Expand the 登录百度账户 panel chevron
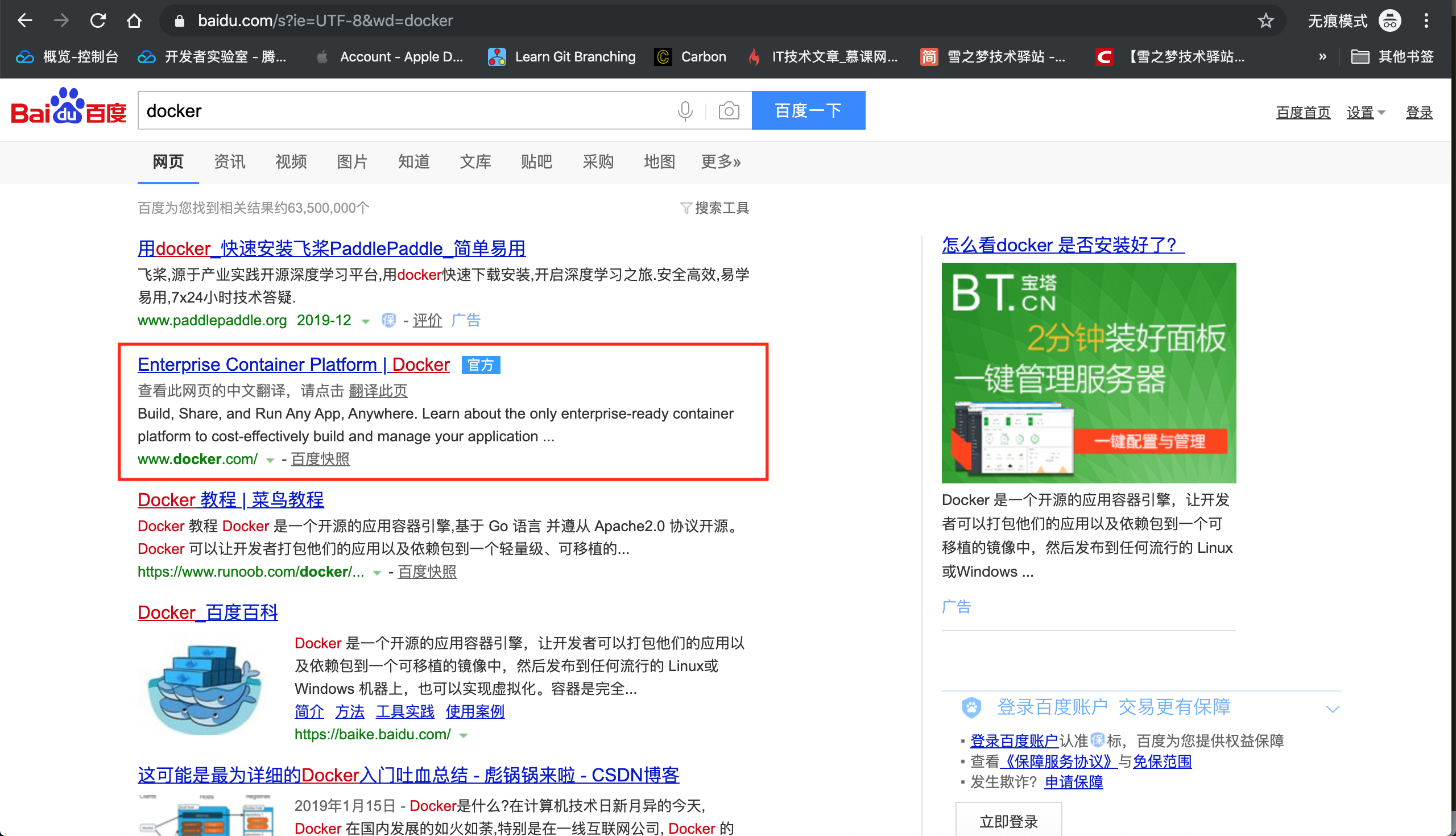This screenshot has width=1456, height=836. [x=1333, y=709]
